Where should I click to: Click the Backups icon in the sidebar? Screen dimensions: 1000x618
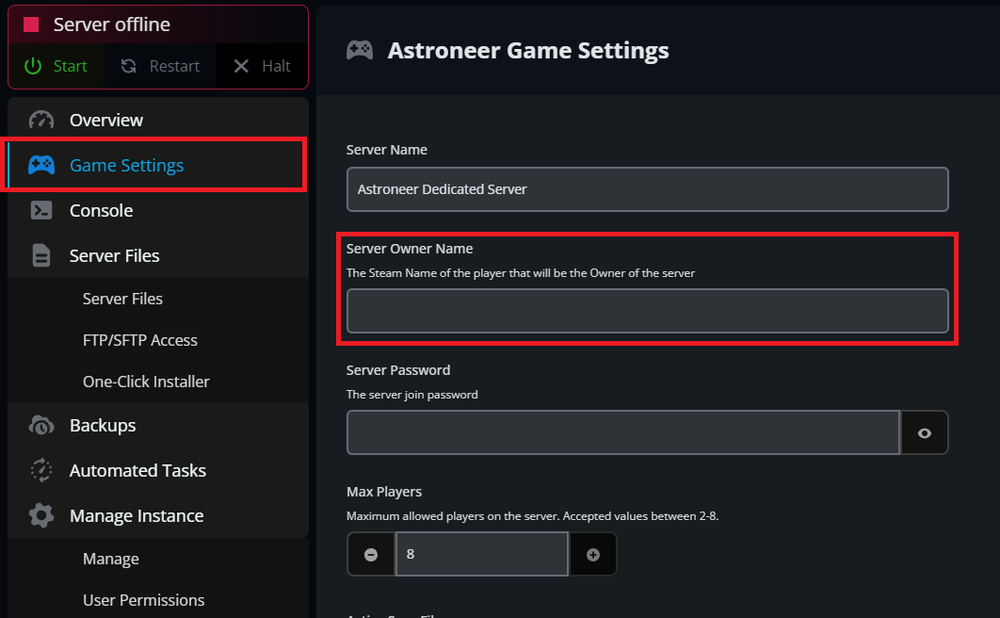39,425
